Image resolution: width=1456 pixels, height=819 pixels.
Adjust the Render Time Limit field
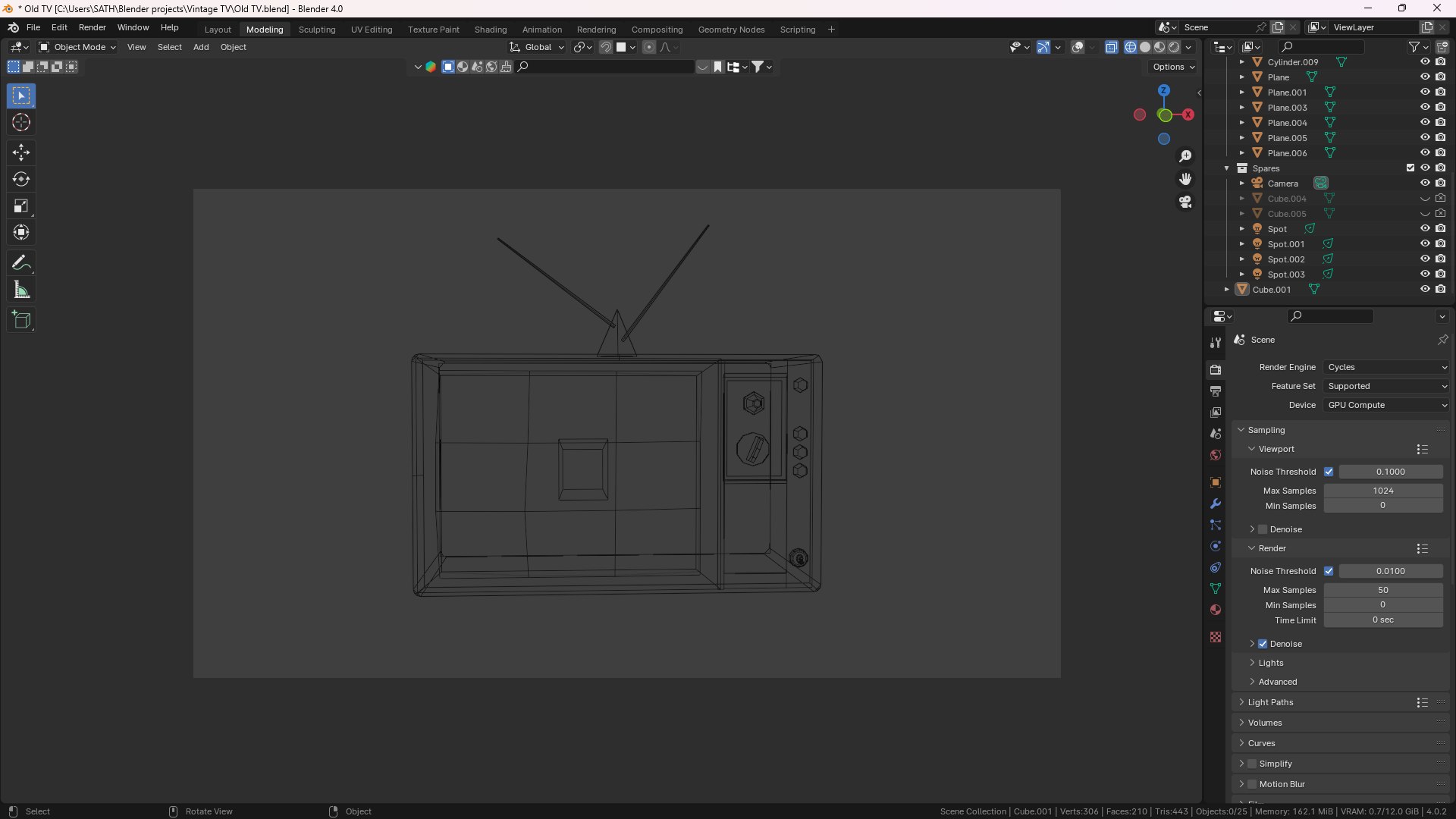click(1383, 620)
